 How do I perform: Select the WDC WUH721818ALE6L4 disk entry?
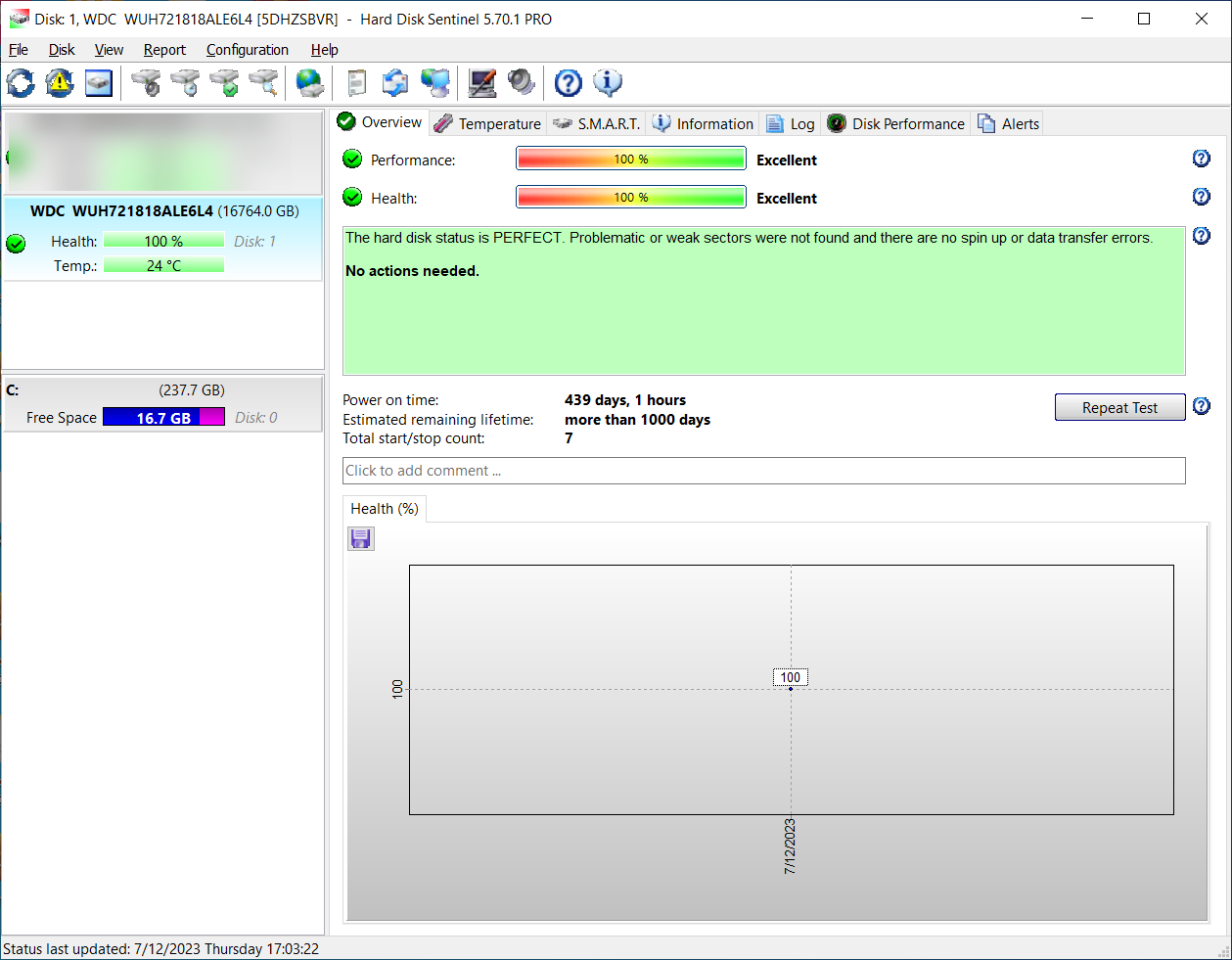coord(163,211)
